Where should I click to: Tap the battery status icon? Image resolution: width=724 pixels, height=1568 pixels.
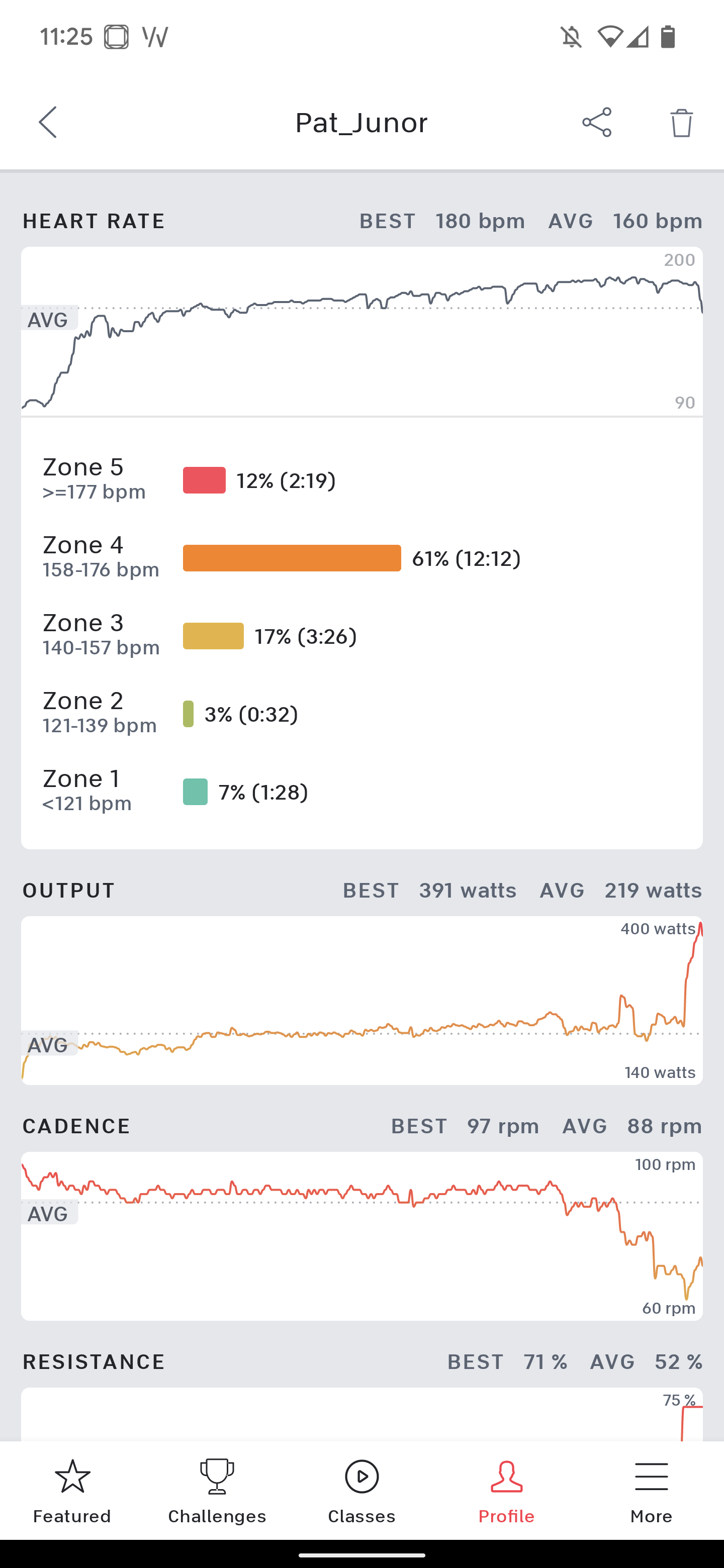pos(668,37)
